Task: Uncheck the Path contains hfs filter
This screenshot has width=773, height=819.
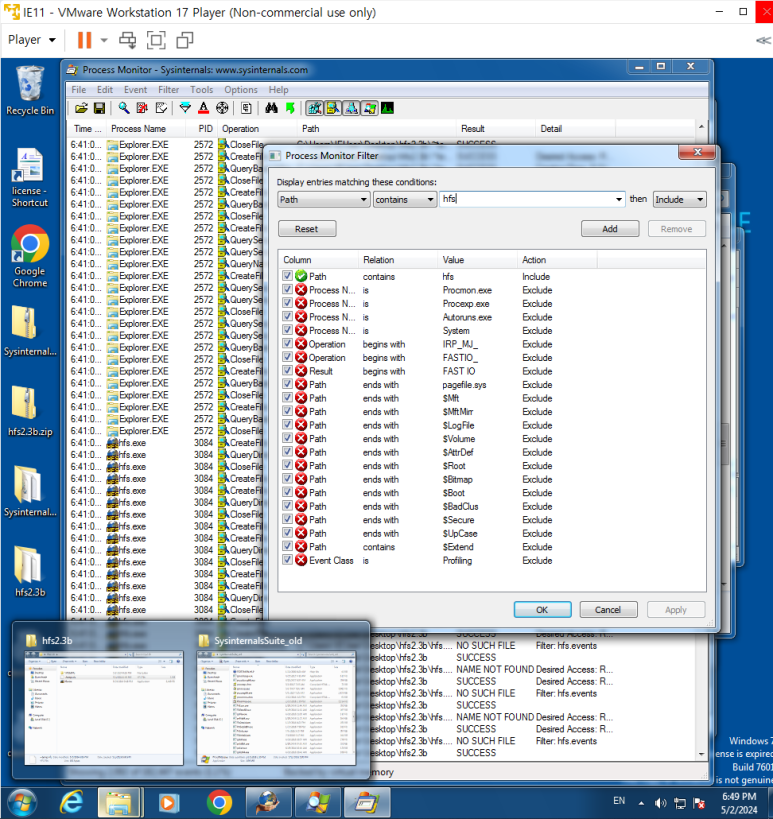Action: (x=287, y=276)
